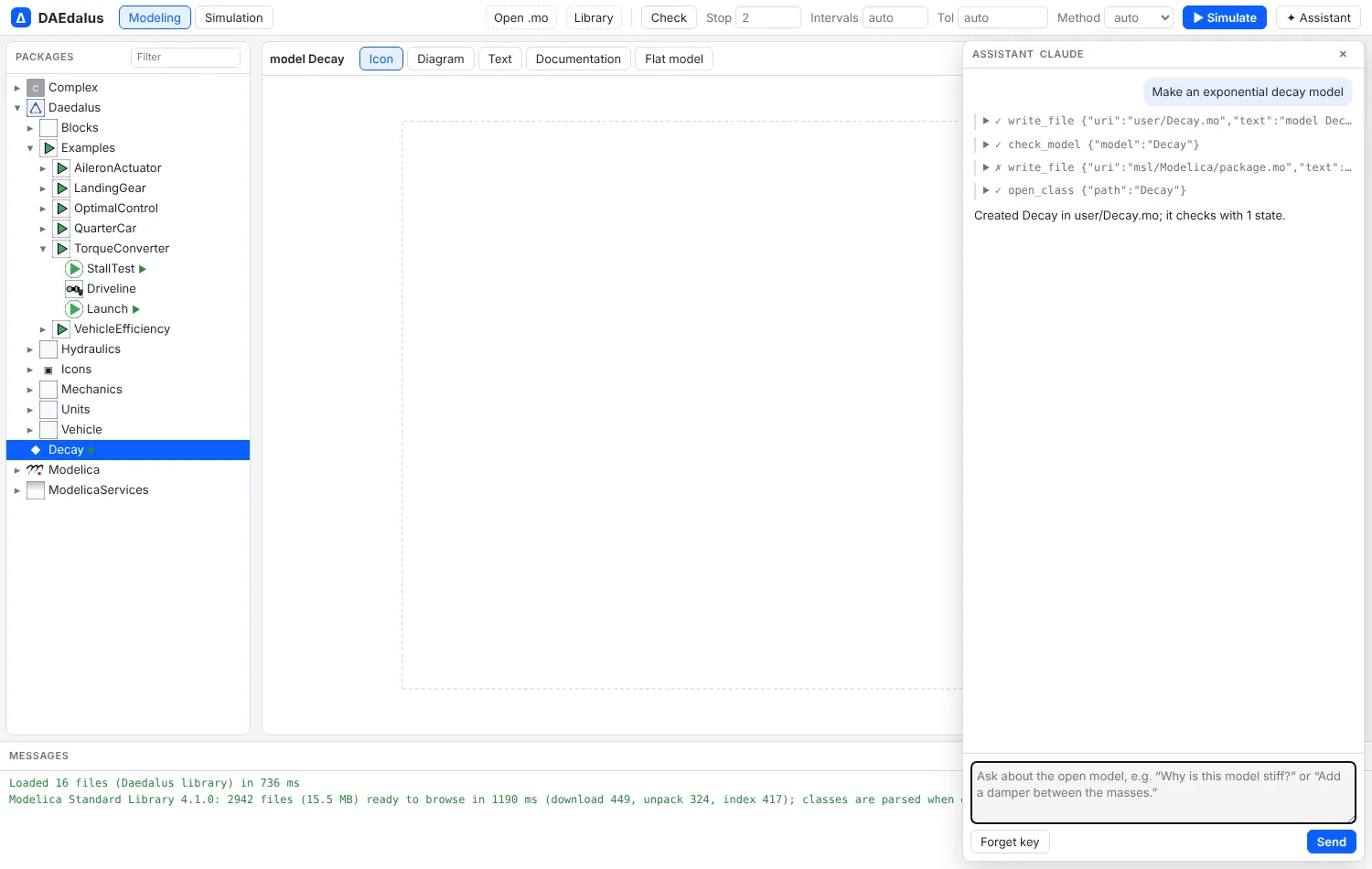1372x869 pixels.
Task: Click the Launch round play icon
Action: (x=74, y=309)
